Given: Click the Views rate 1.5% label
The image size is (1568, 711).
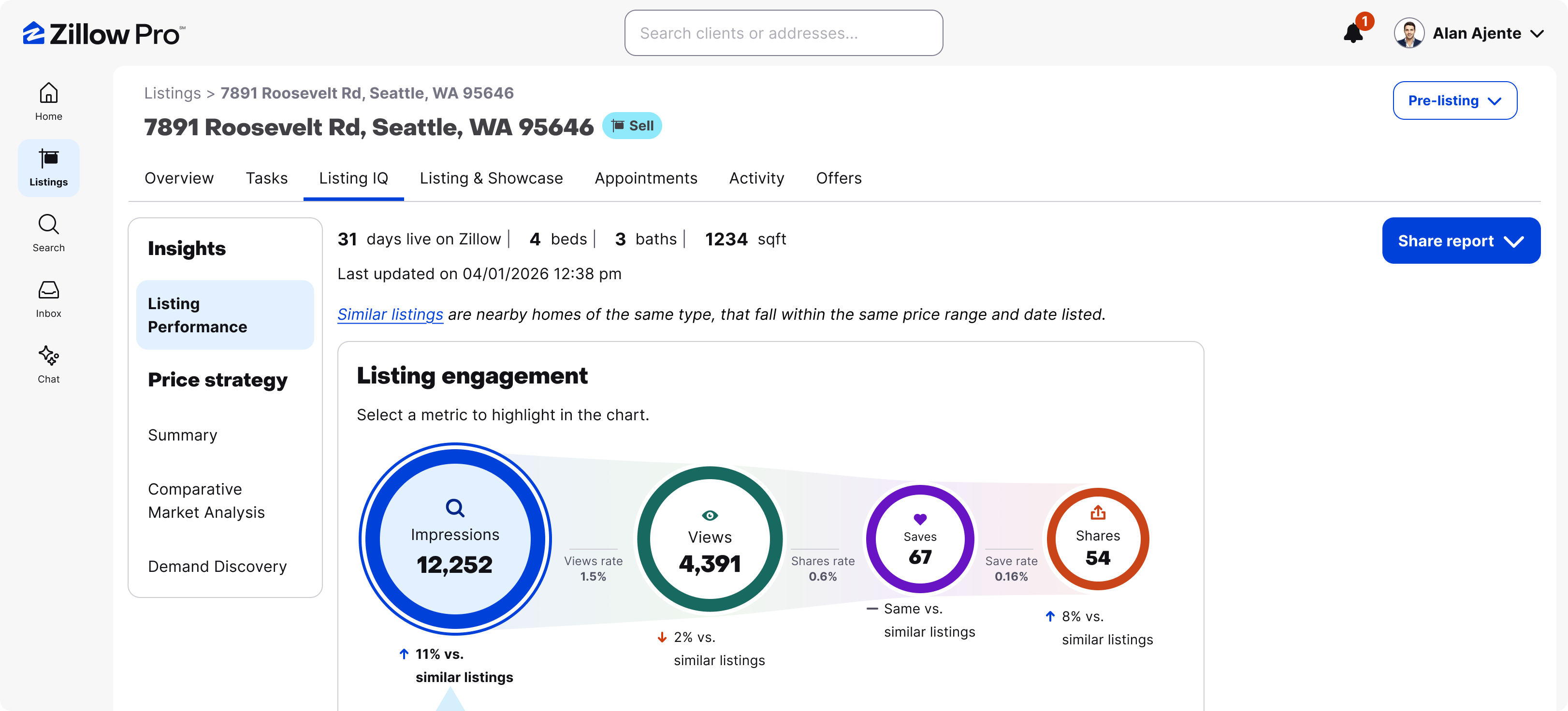Looking at the screenshot, I should coord(593,569).
